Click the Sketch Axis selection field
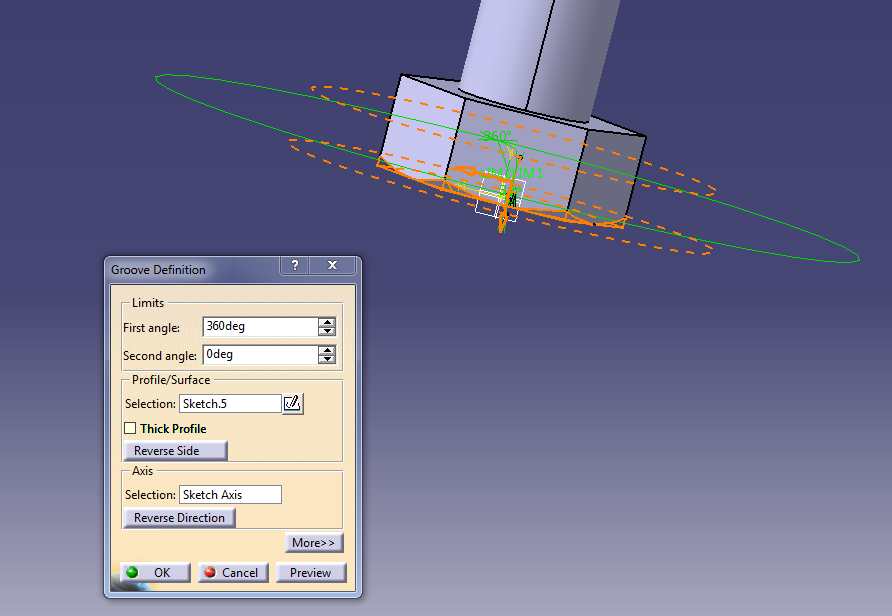The width and height of the screenshot is (892, 616). [229, 494]
